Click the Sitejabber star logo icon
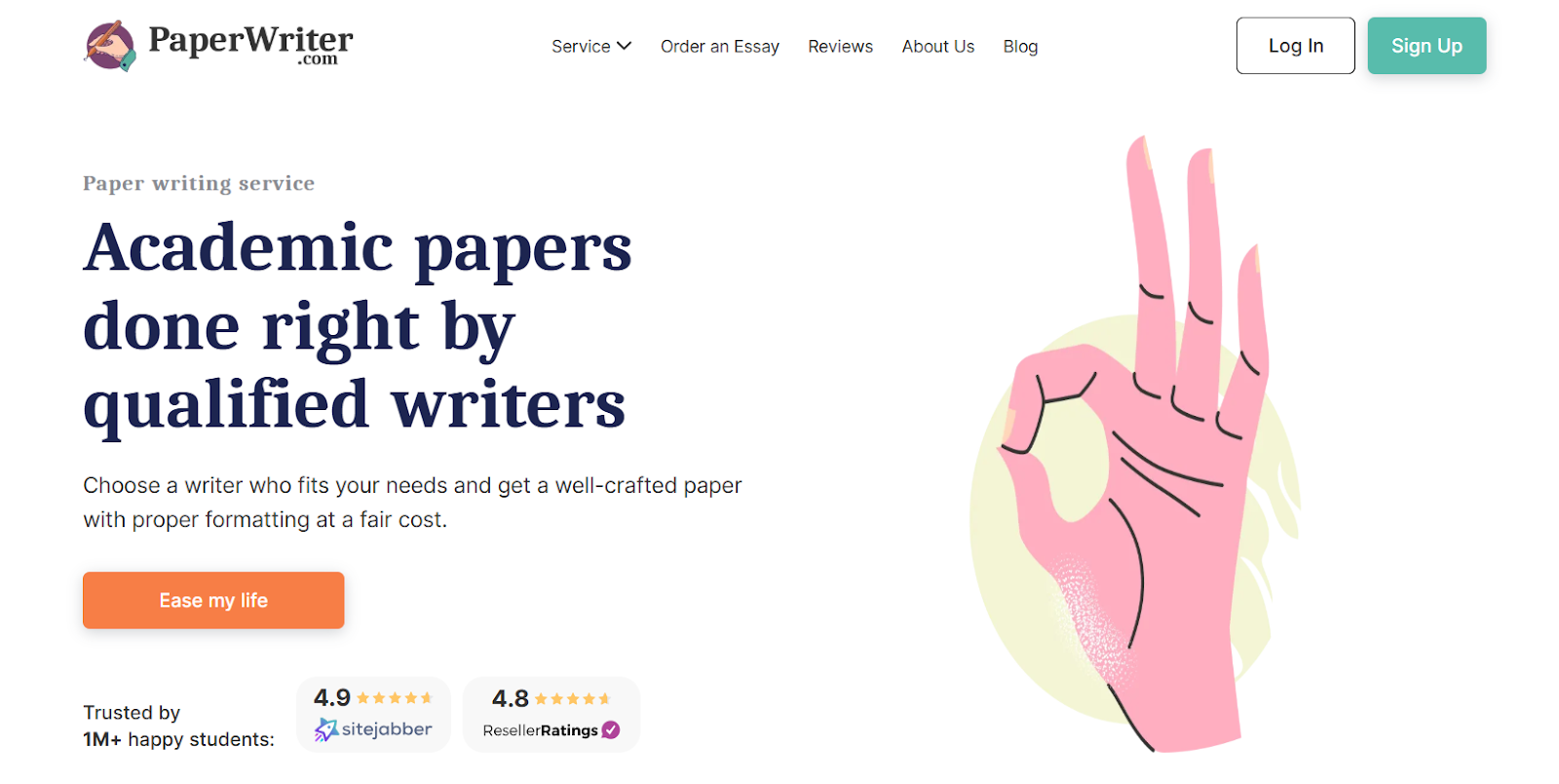 click(326, 729)
